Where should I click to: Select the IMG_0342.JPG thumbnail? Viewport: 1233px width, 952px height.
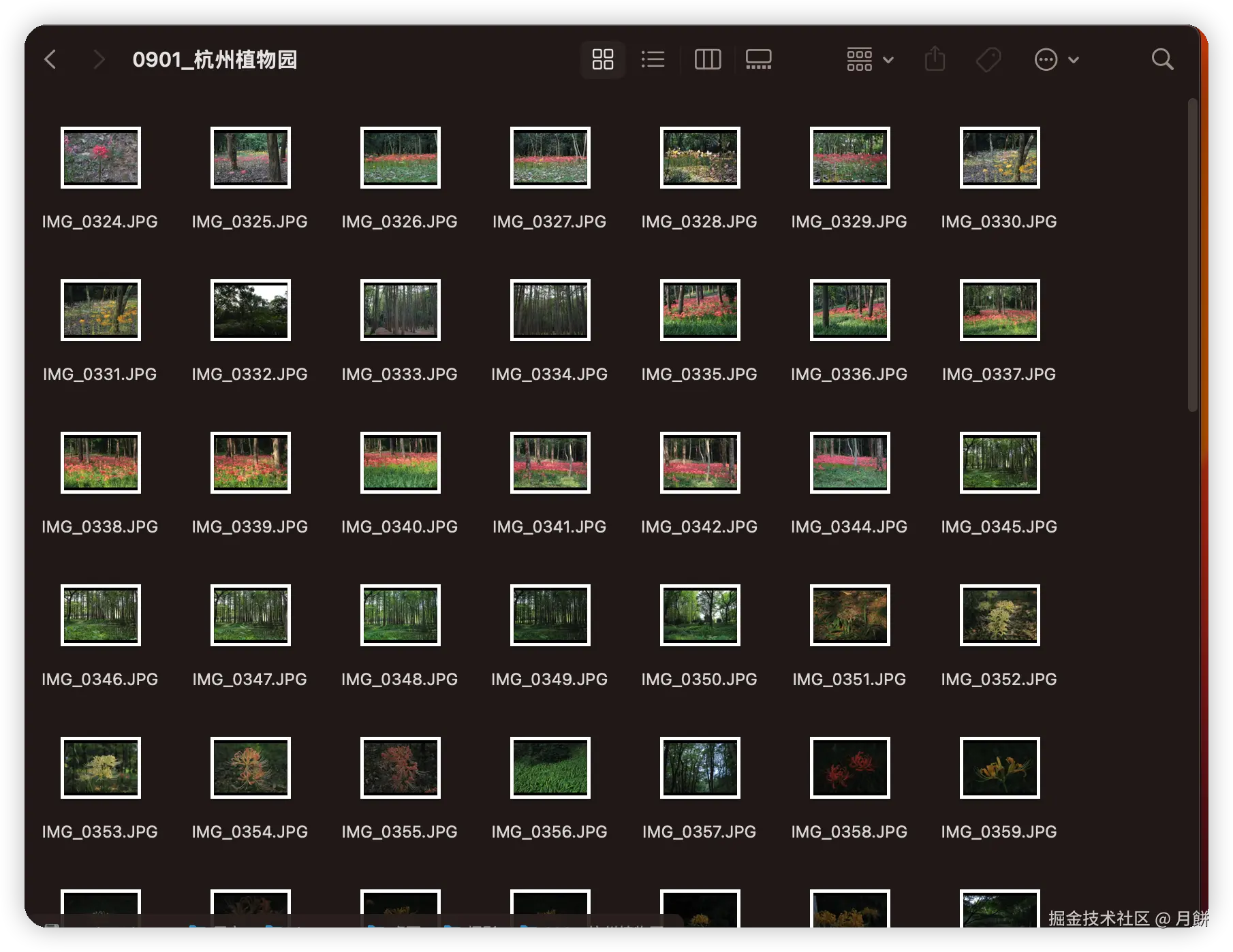pyautogui.click(x=700, y=462)
